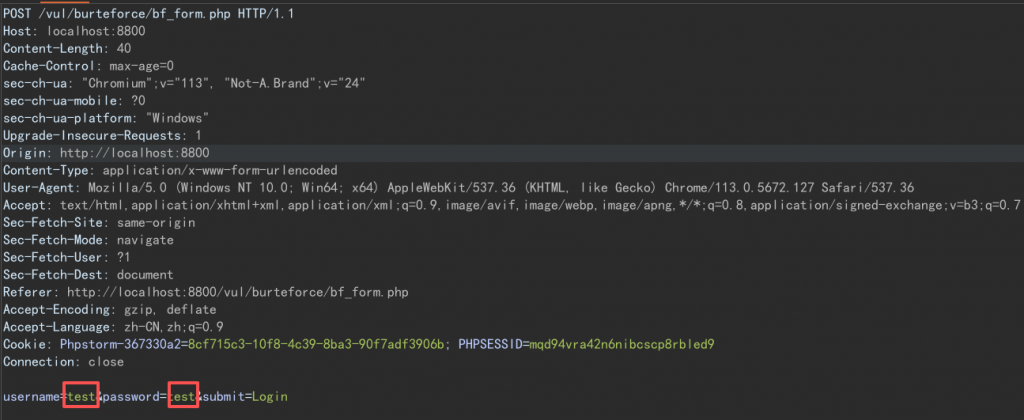
Task: Click the Accept header line
Action: point(500,205)
